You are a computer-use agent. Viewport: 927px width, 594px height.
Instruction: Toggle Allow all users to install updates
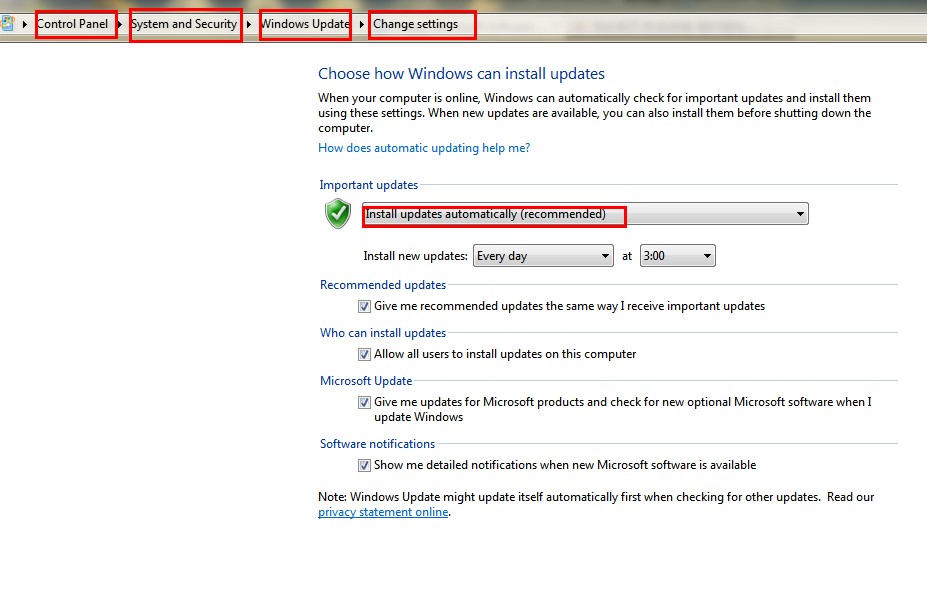[364, 355]
